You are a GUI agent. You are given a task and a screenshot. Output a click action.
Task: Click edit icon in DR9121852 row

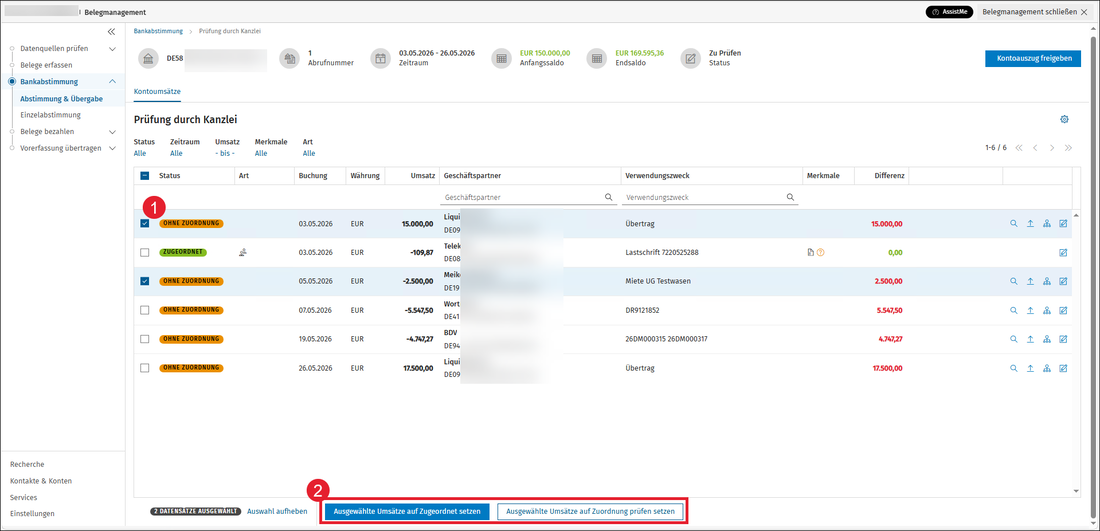[1063, 310]
